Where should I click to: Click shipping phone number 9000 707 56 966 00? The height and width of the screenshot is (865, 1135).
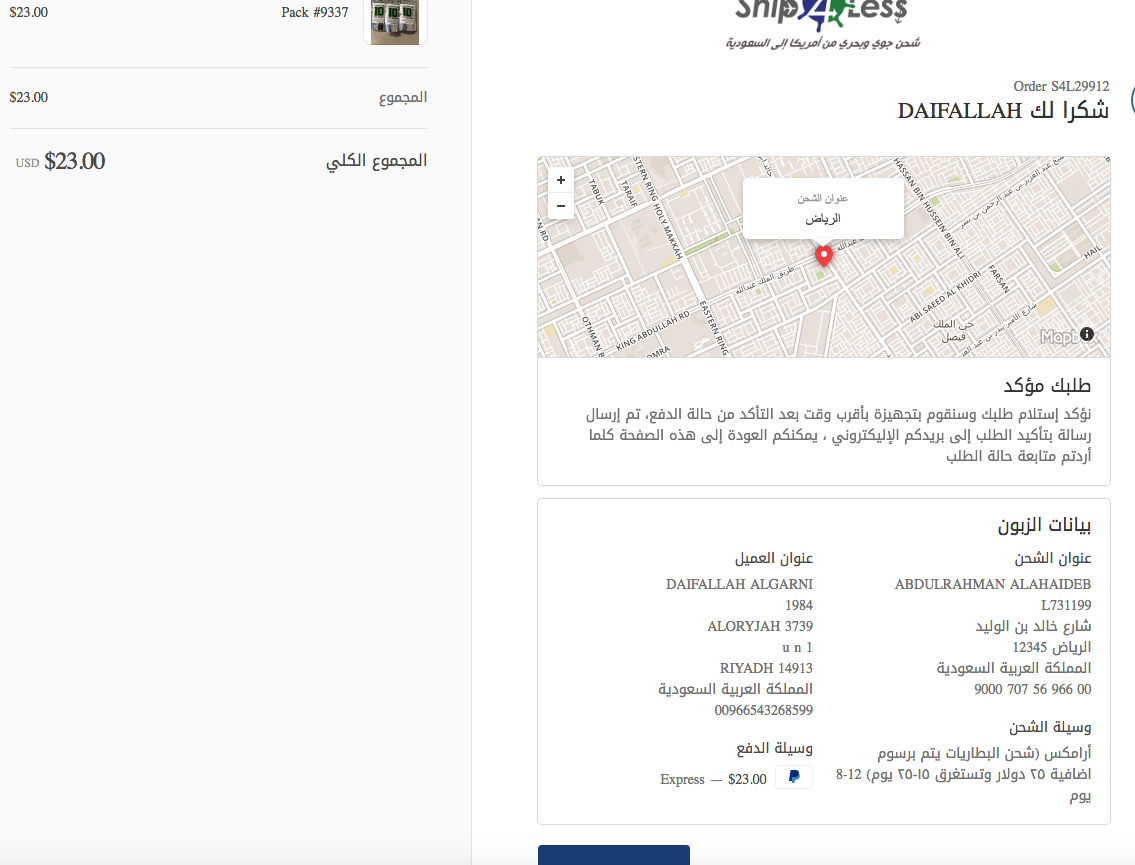click(x=1032, y=690)
